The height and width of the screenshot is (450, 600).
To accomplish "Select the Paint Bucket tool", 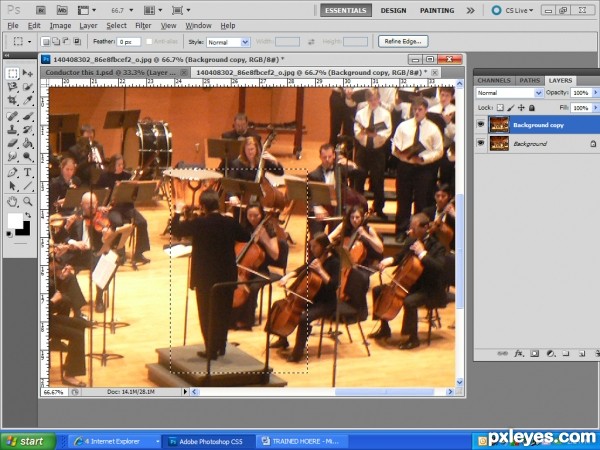I will (28, 143).
